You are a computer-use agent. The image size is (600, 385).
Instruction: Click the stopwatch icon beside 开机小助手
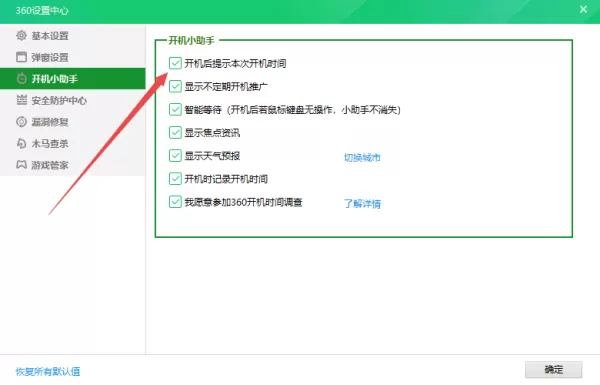(21, 78)
